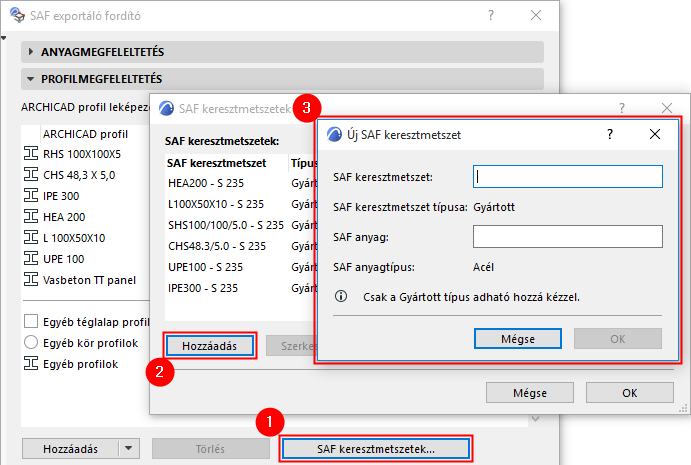
Task: Select the RHS 100X100X5 profile row
Action: 86,154
